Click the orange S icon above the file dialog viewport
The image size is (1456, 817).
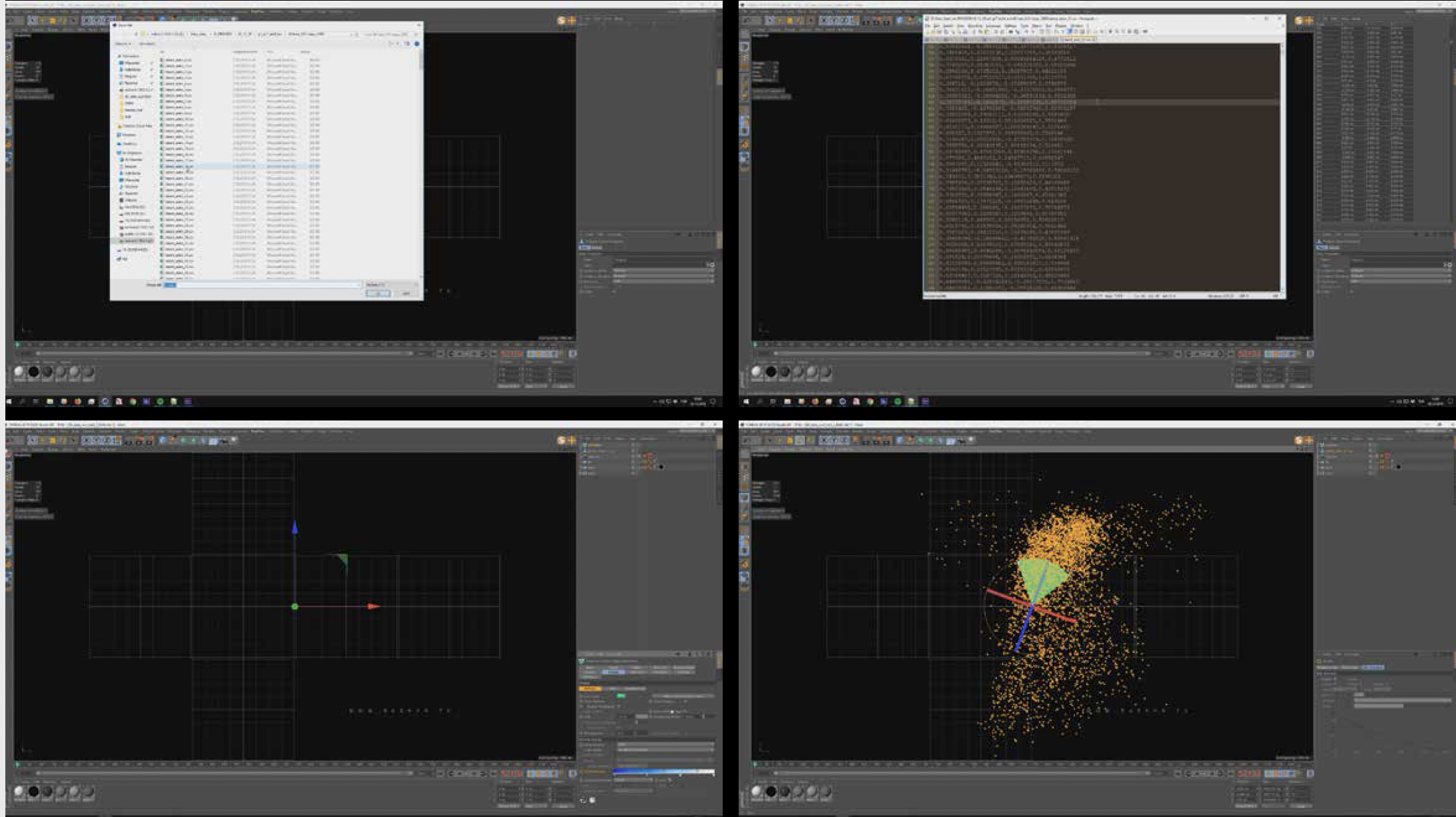tap(561, 21)
